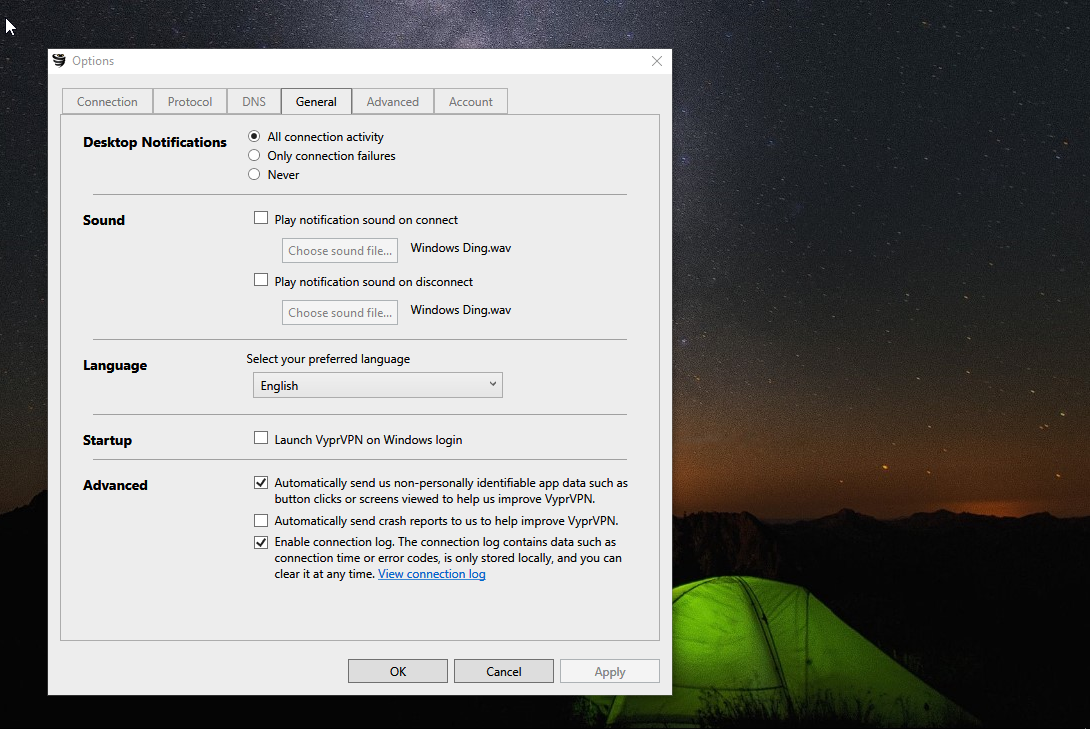Choose sound file for connect notification
The height and width of the screenshot is (729, 1090).
click(x=340, y=251)
